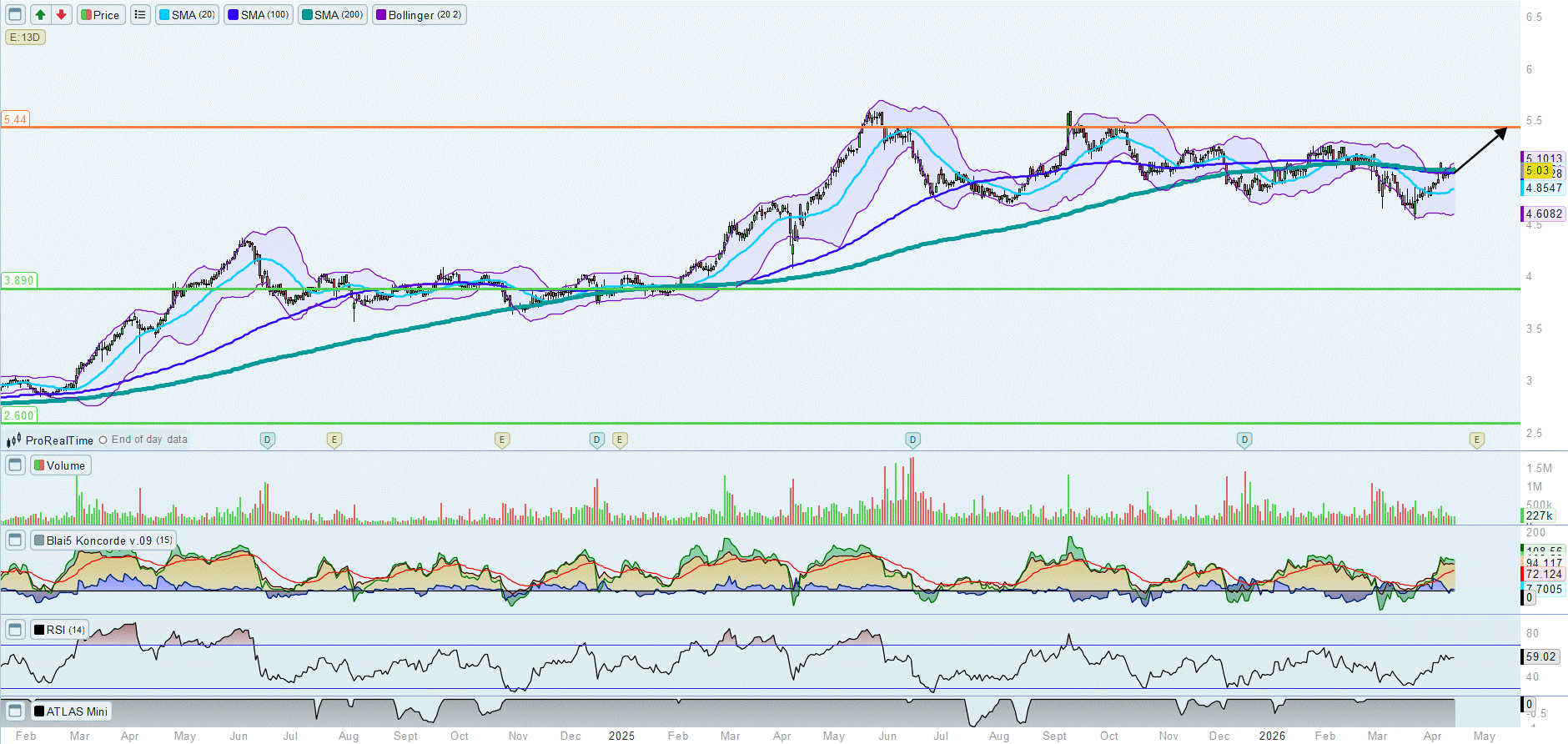Click the red down arrow icon
This screenshot has width=1568, height=744.
(x=61, y=15)
